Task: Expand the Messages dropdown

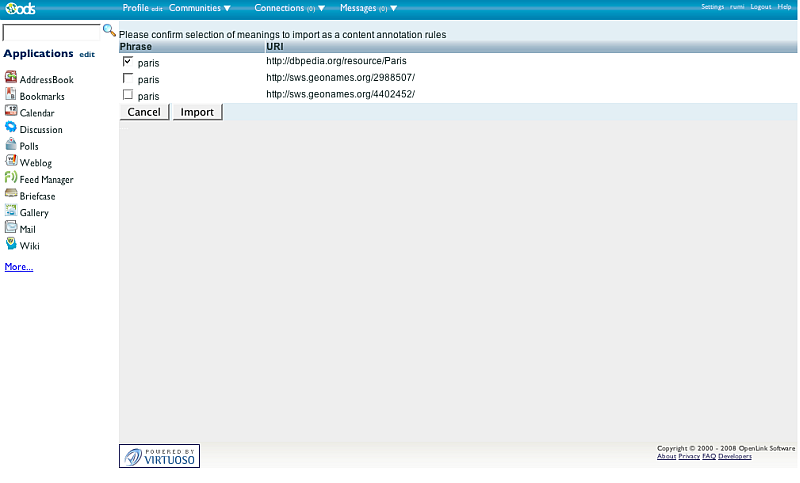Action: click(369, 8)
